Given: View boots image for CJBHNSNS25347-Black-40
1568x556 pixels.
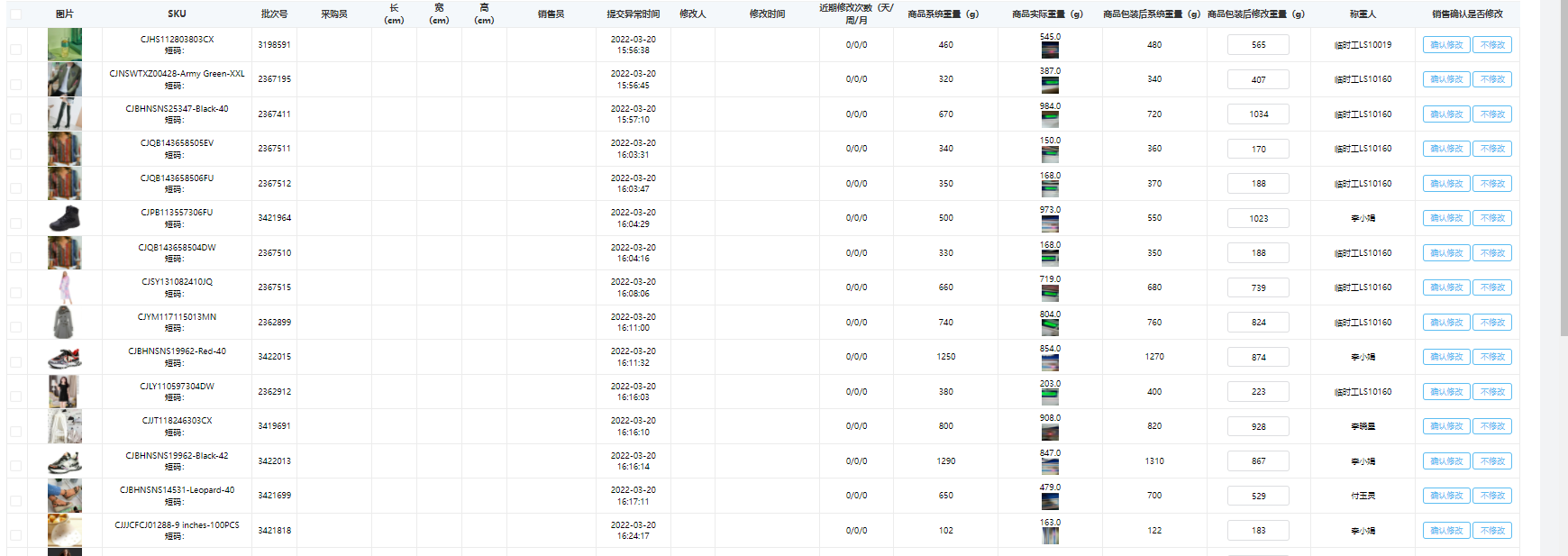Looking at the screenshot, I should click(65, 114).
